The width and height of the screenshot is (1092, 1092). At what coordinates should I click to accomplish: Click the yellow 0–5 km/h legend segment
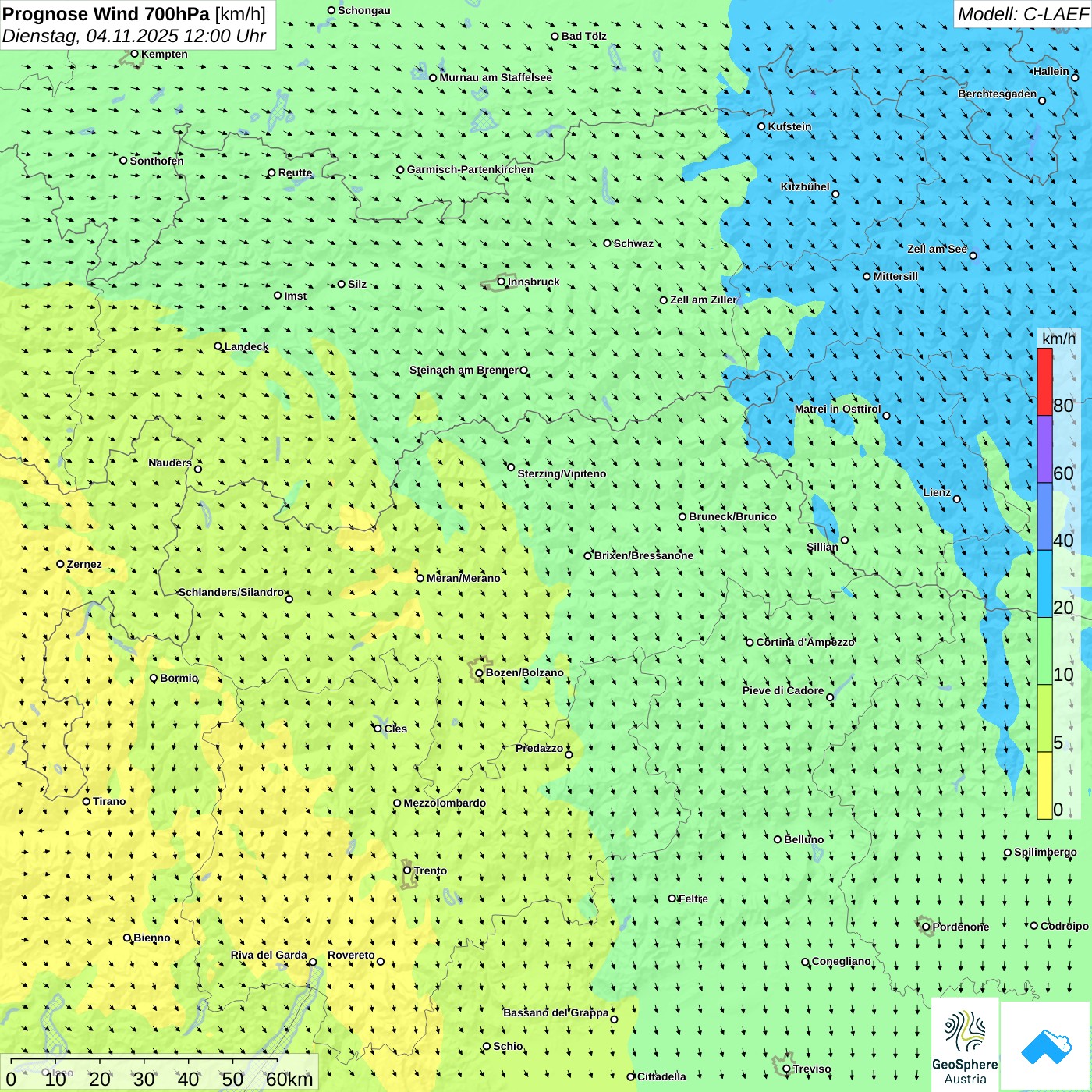(x=1044, y=785)
